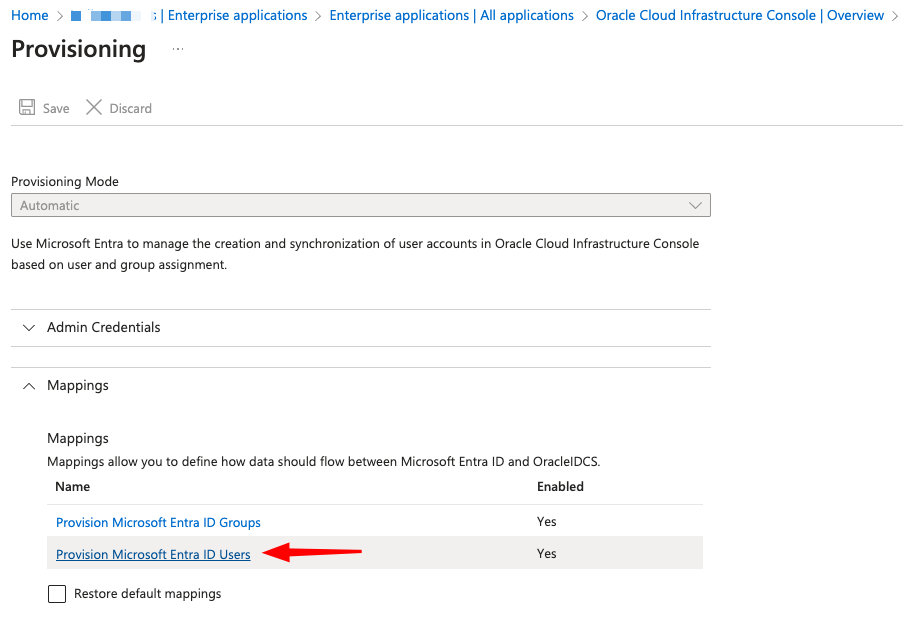Open the ellipsis menu beside Provisioning title
Image resolution: width=903 pixels, height=623 pixels.
(x=178, y=49)
